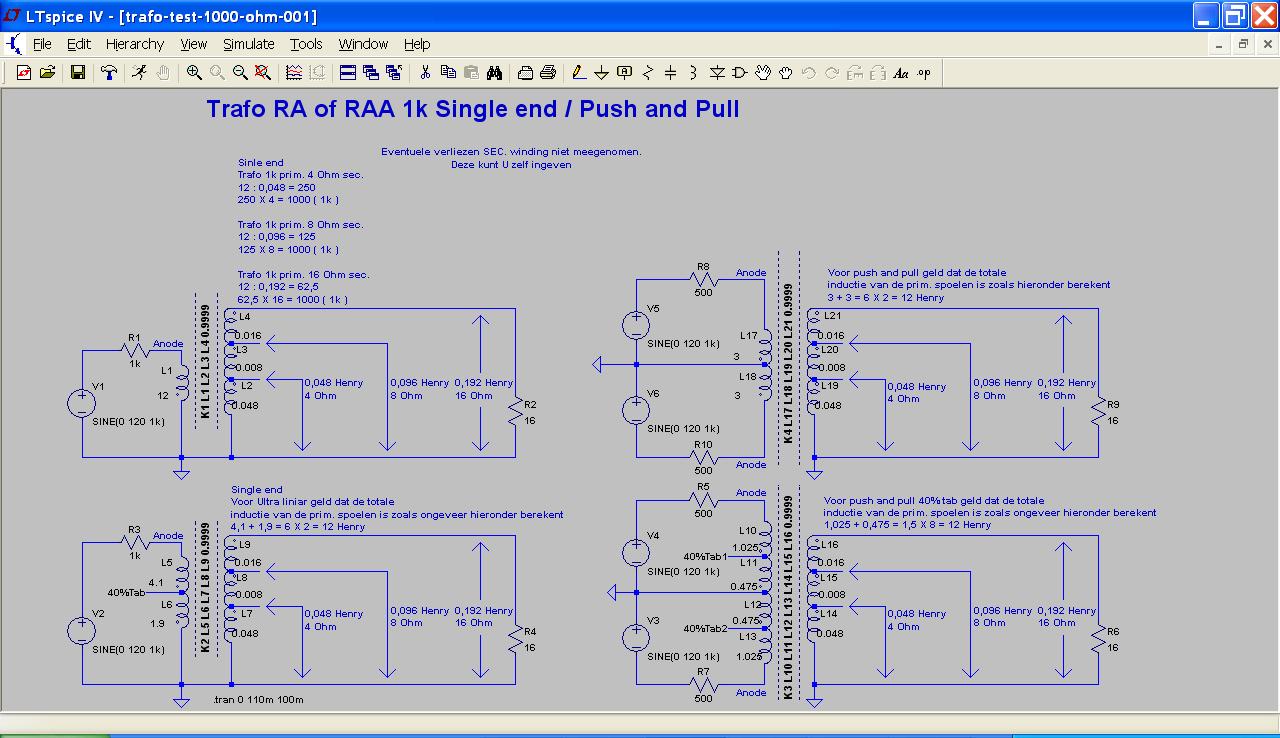Click the Halt simulation hand icon
The image size is (1280, 738).
(162, 72)
